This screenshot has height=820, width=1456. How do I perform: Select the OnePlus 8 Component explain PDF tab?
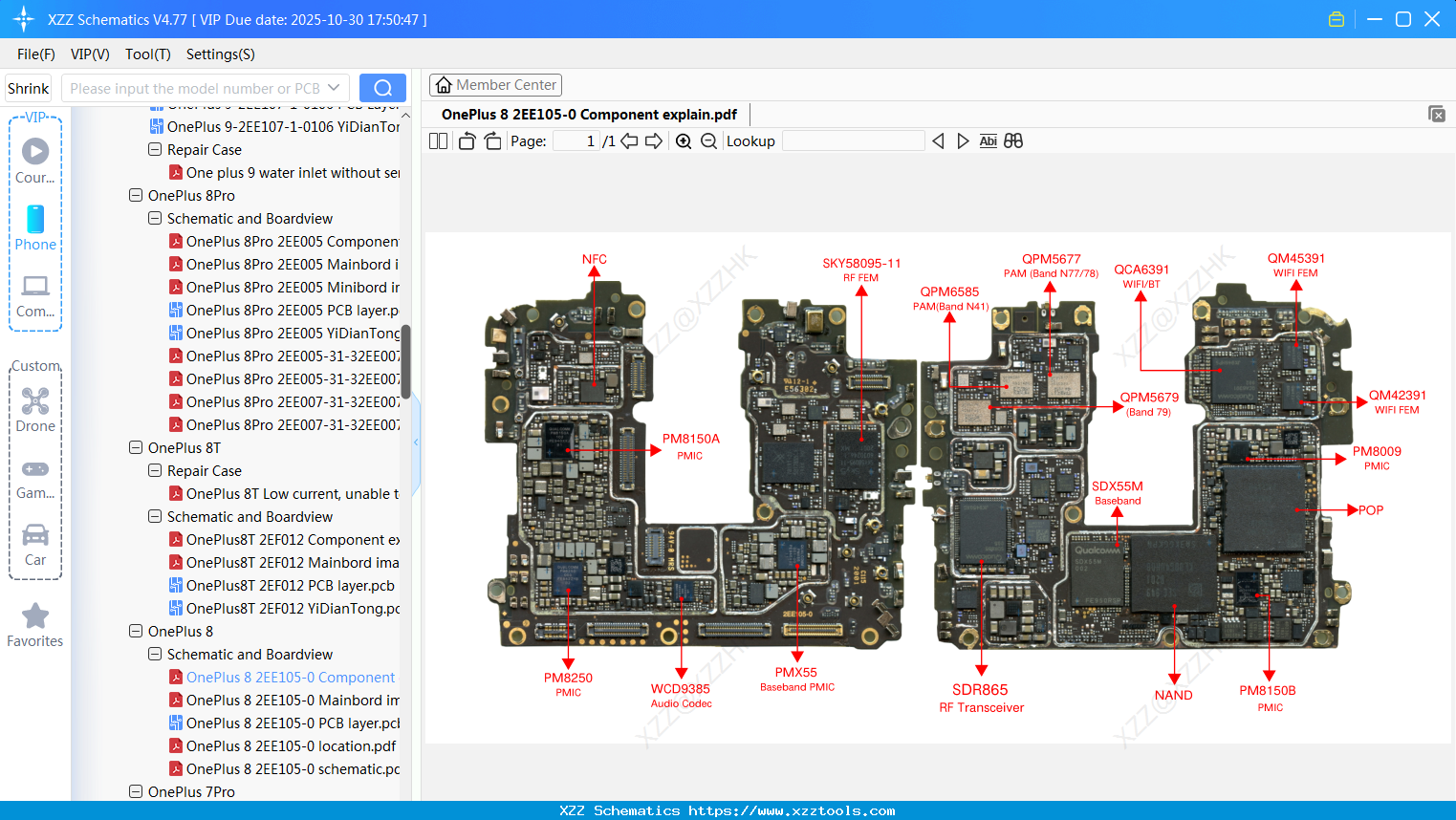[x=588, y=114]
